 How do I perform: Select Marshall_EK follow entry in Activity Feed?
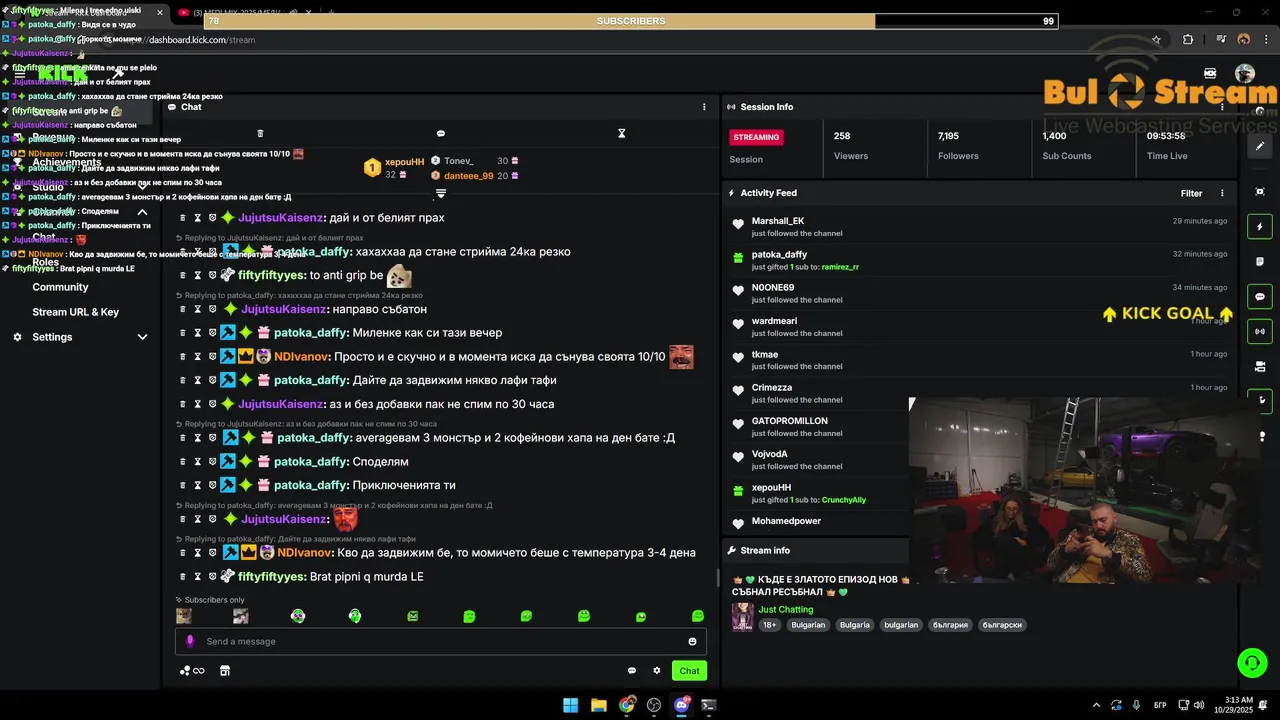click(980, 226)
